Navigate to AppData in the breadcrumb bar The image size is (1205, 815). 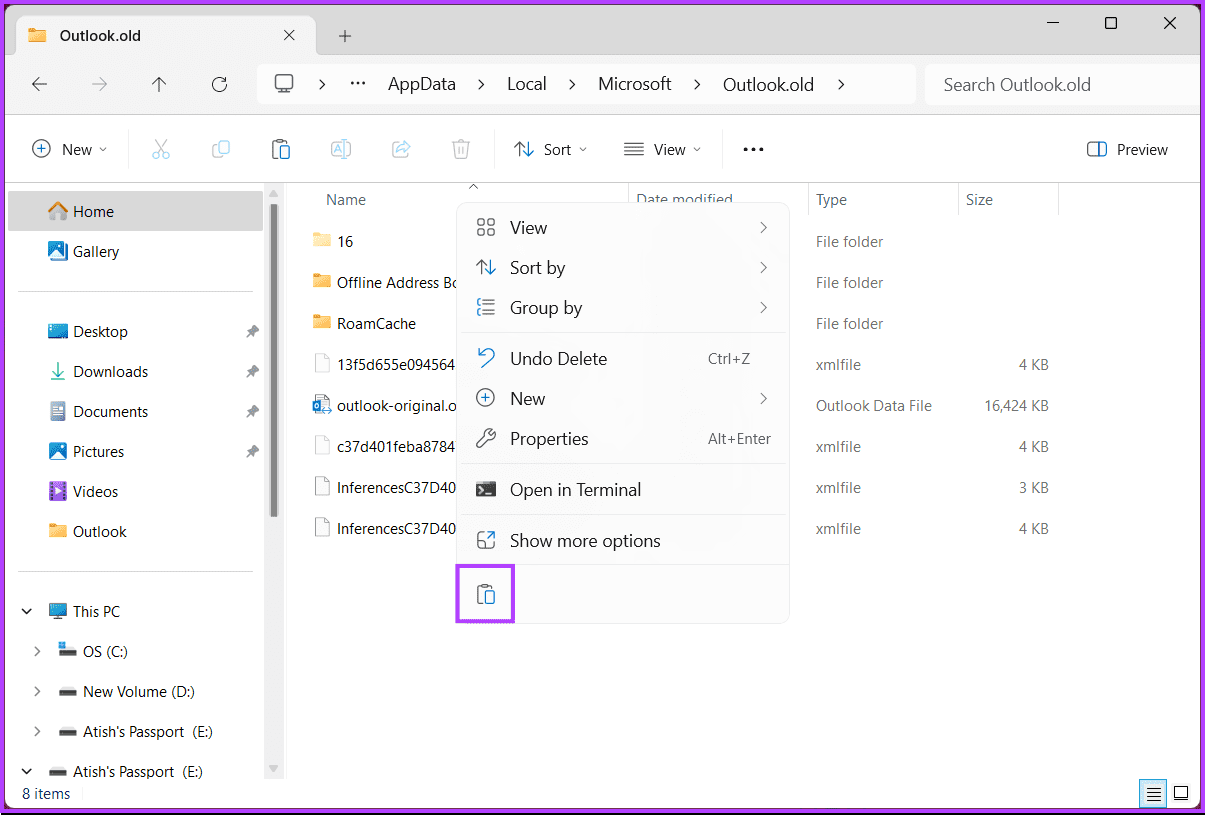coord(421,84)
